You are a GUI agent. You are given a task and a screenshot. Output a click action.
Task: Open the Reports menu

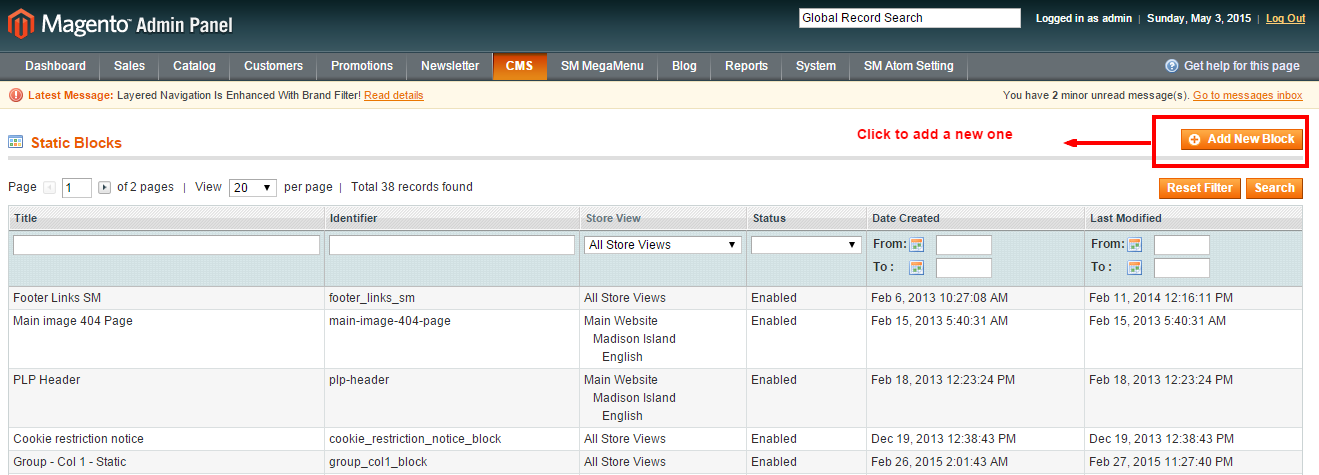pos(746,66)
